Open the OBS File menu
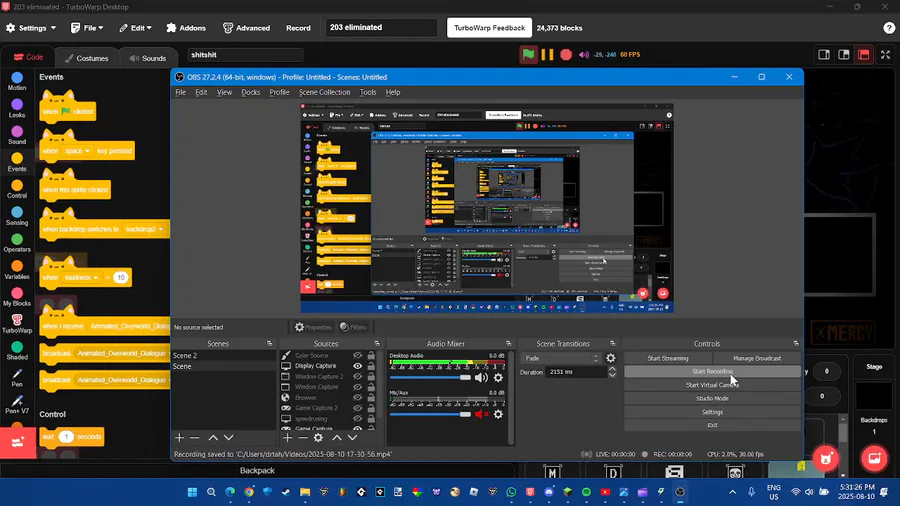Screen dimensions: 900x506 click(x=180, y=92)
